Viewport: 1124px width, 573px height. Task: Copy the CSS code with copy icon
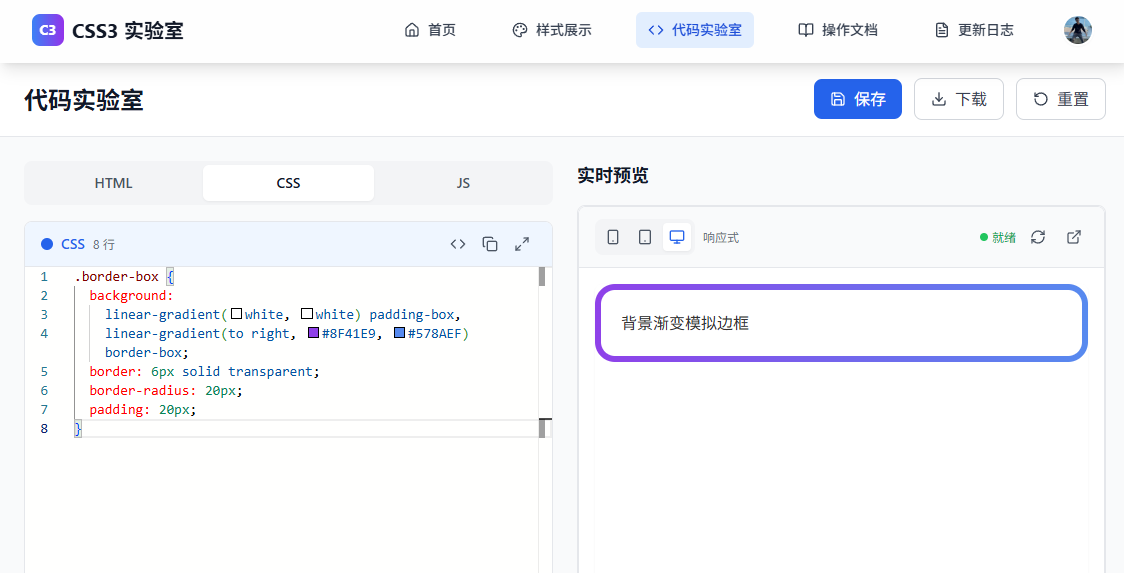[490, 244]
